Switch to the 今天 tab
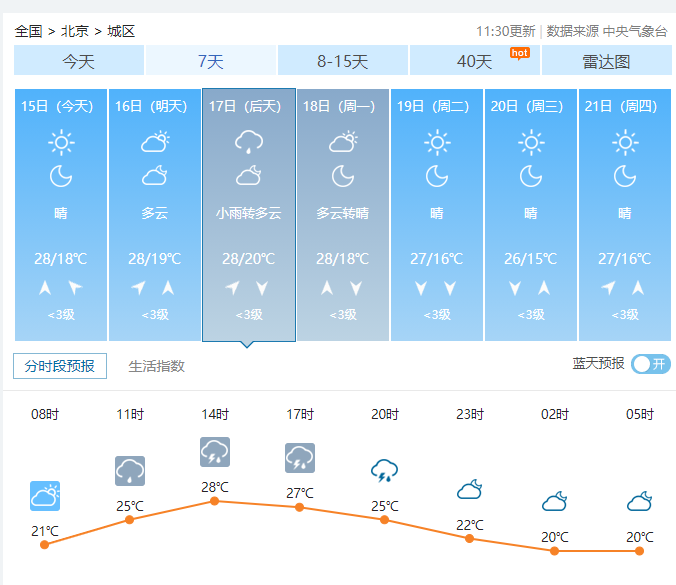The image size is (676, 585). pyautogui.click(x=79, y=61)
